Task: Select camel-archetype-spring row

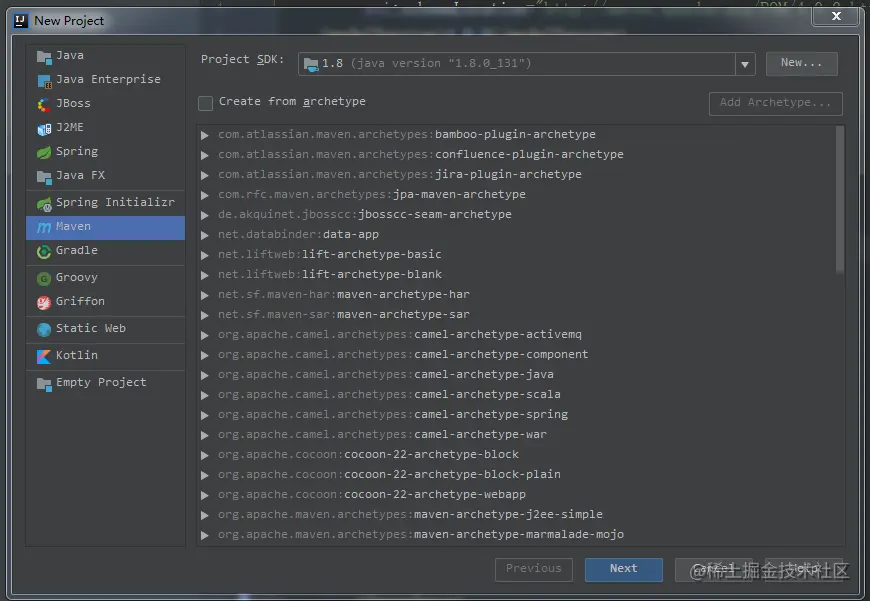Action: tap(516, 415)
